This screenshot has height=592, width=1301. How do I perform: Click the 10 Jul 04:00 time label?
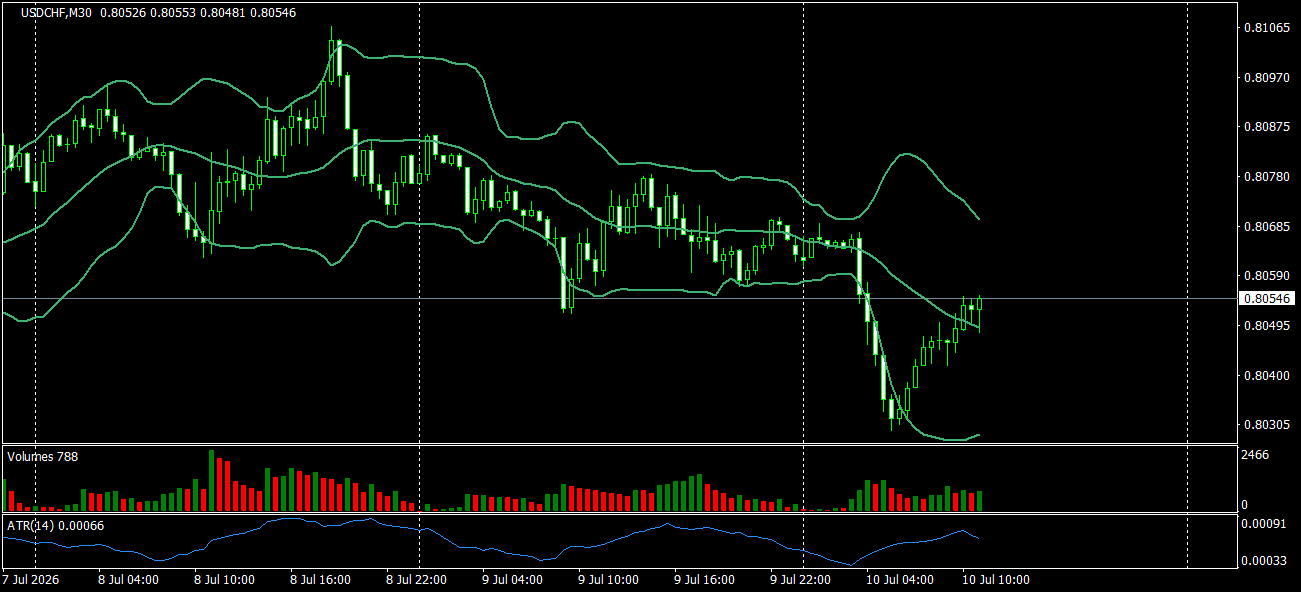click(x=899, y=580)
